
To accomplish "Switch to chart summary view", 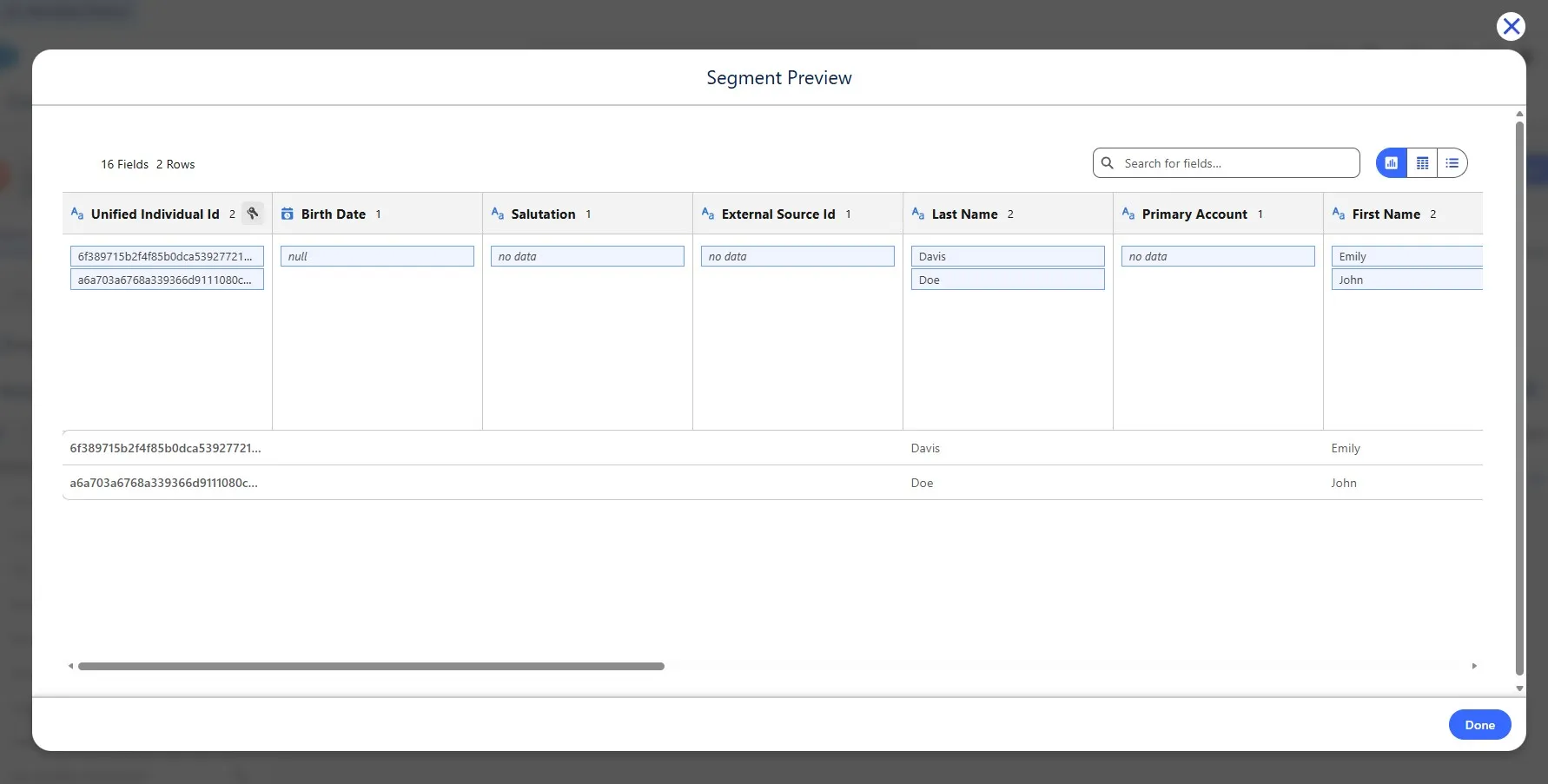I will tap(1392, 163).
